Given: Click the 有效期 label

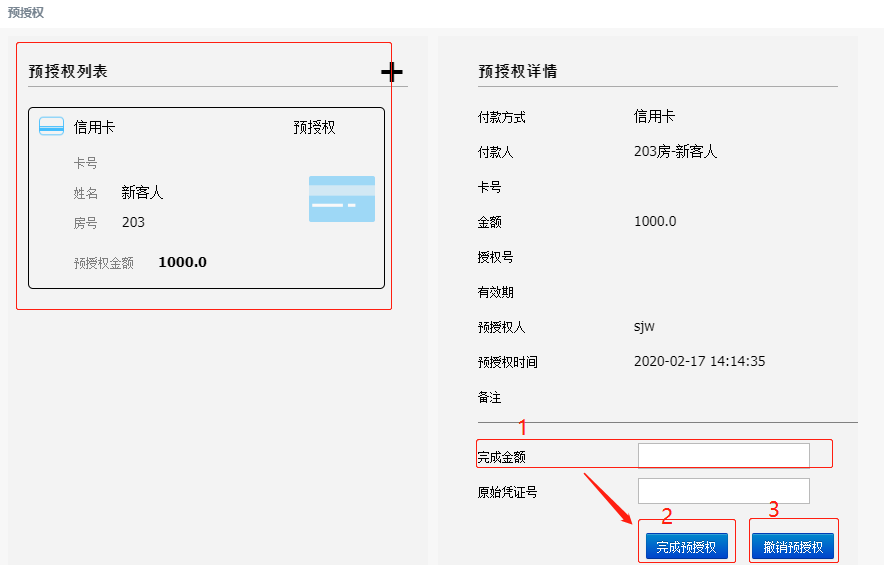Looking at the screenshot, I should [496, 292].
